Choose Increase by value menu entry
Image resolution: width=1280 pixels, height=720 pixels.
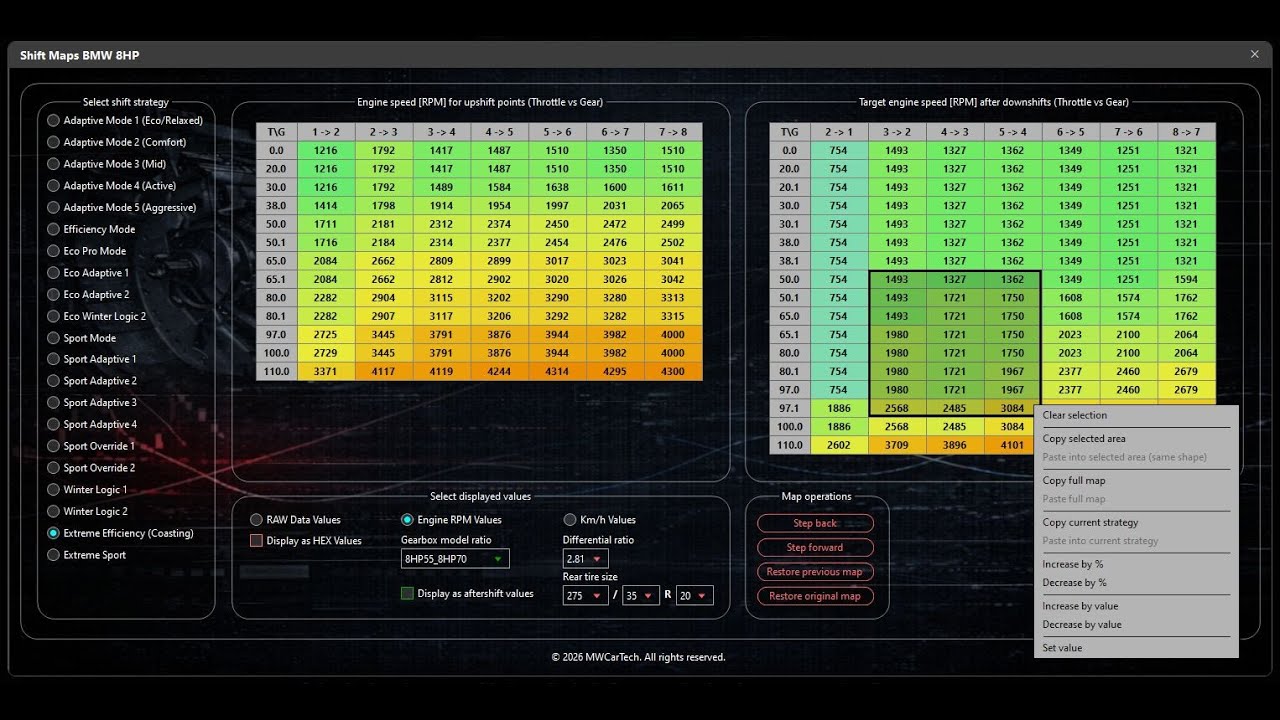tap(1136, 607)
